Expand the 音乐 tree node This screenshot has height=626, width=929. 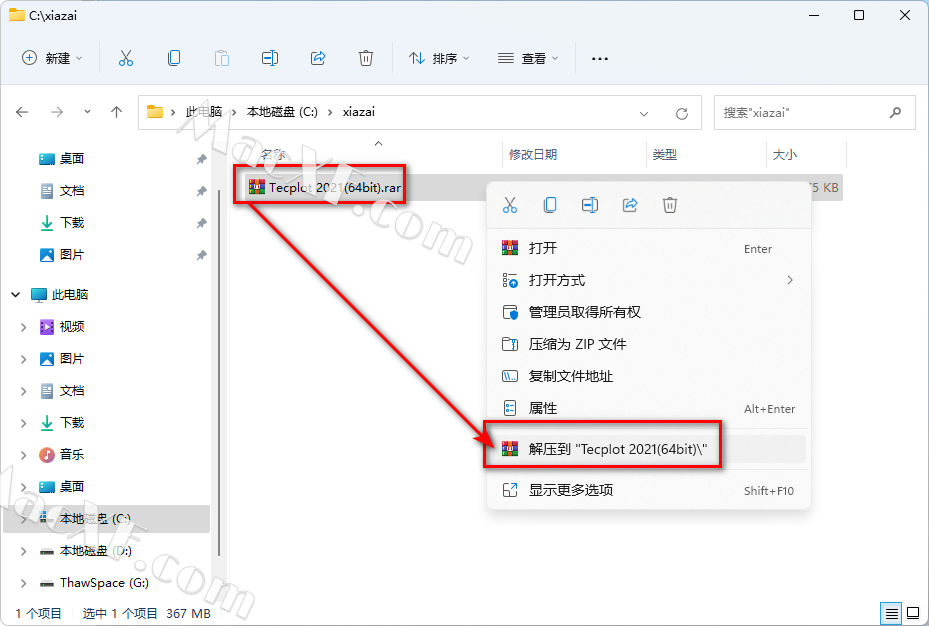(x=24, y=455)
